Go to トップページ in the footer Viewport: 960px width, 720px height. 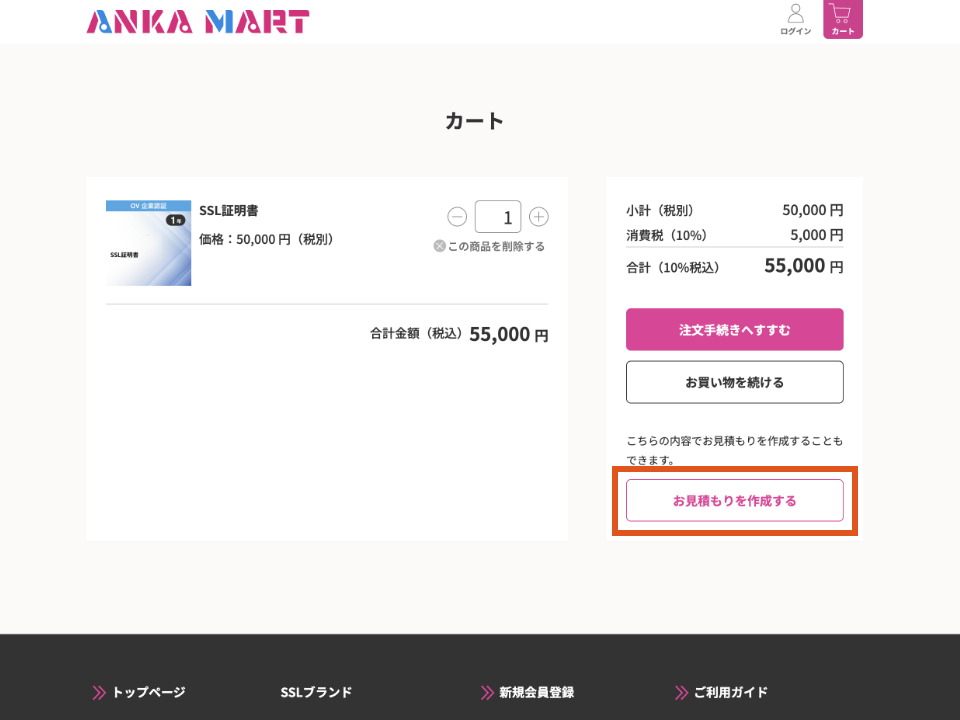(148, 692)
